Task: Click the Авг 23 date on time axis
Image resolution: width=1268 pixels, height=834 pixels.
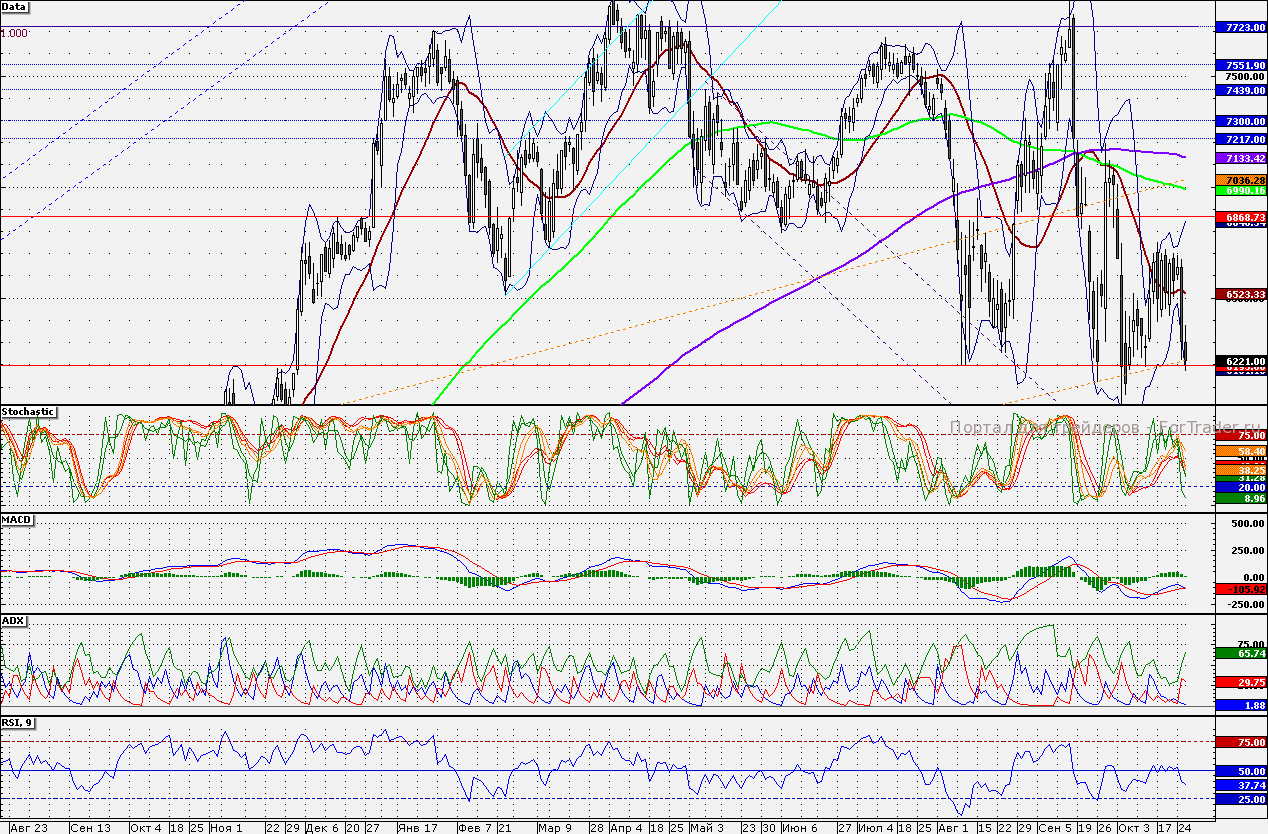Action: coord(25,827)
